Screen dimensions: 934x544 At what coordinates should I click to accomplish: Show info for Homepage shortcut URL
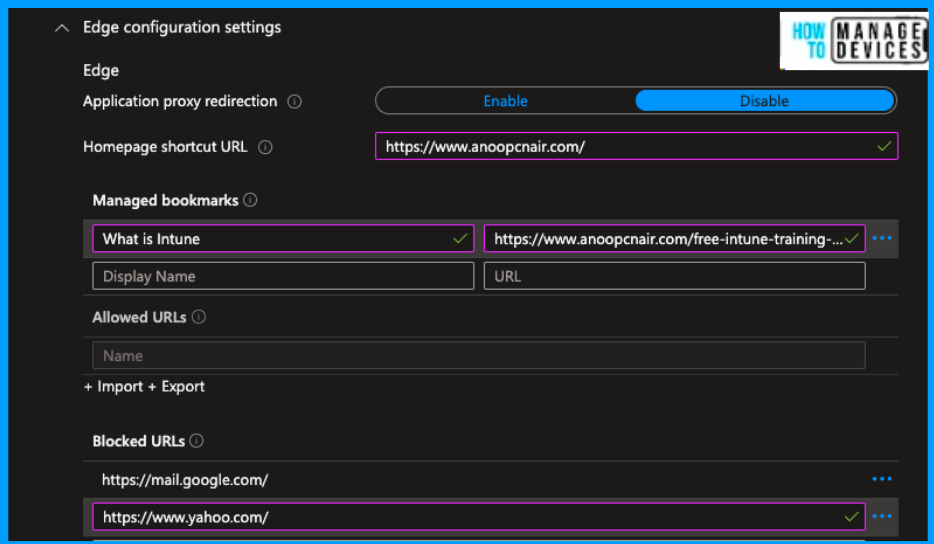coord(265,147)
